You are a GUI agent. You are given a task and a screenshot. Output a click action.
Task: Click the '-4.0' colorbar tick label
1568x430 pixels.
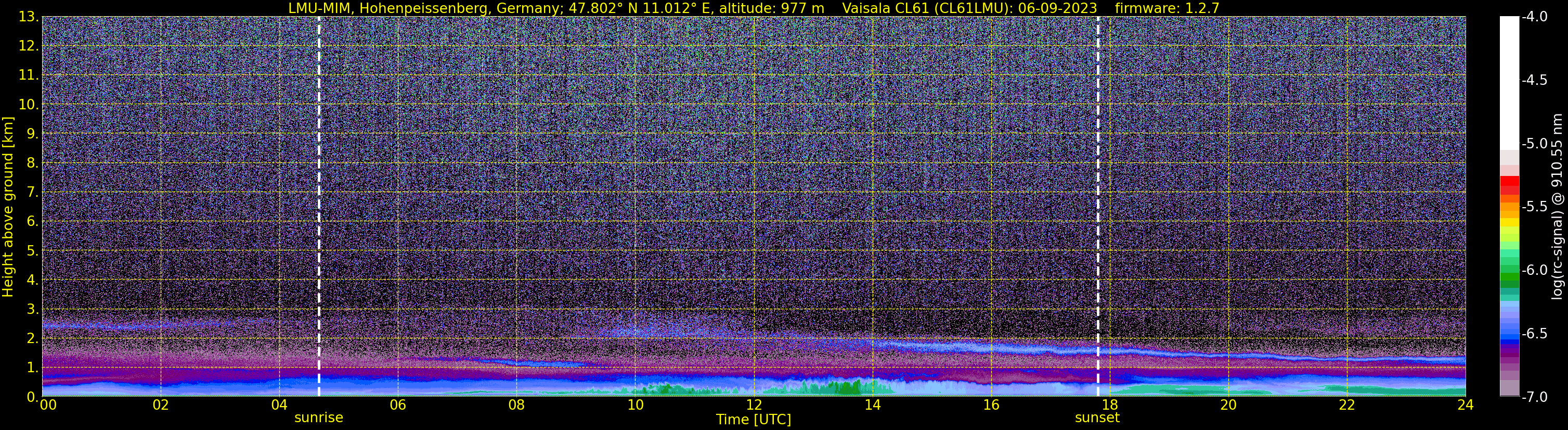coord(1534,17)
